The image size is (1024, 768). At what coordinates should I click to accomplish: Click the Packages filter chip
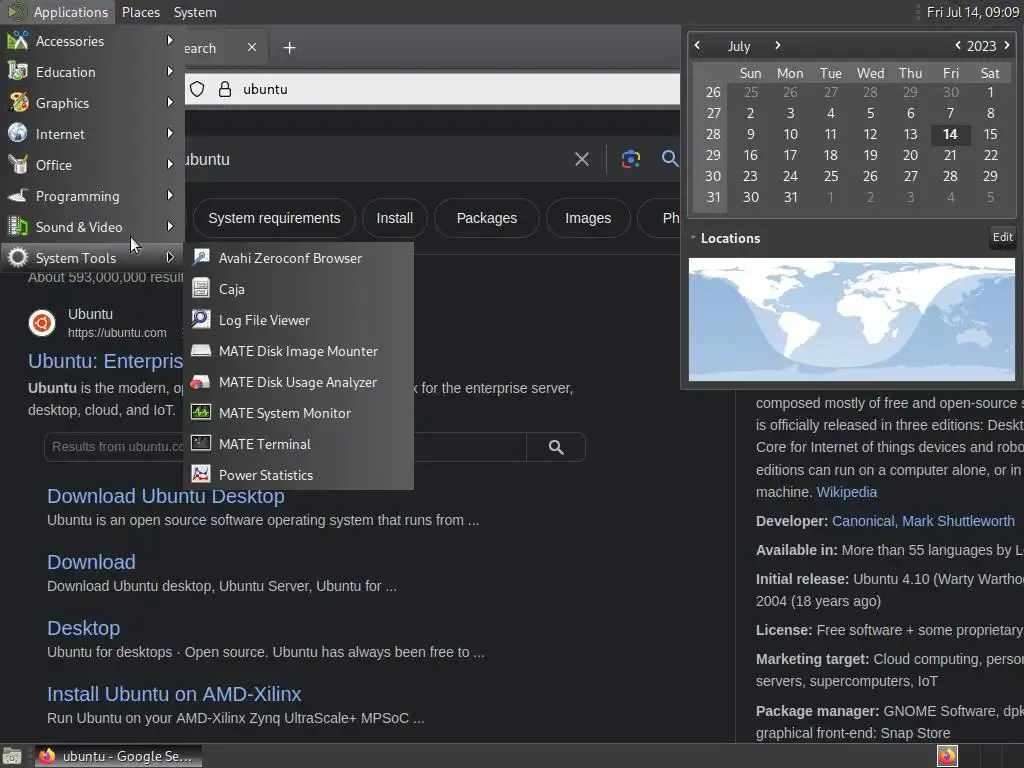487,218
